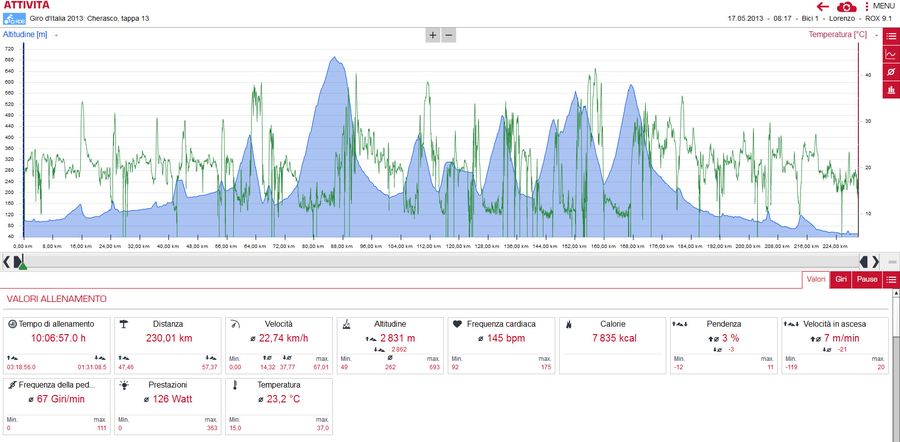Click the average speed 22,74 km/h

[x=283, y=338]
